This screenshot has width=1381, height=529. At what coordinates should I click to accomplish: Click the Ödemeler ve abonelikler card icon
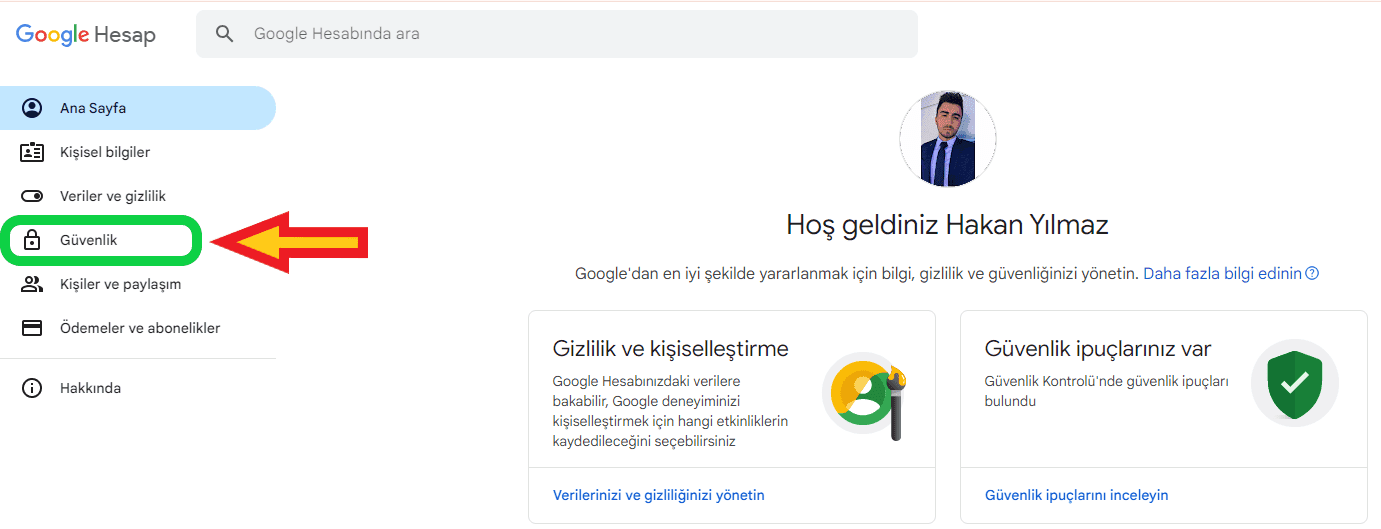32,328
